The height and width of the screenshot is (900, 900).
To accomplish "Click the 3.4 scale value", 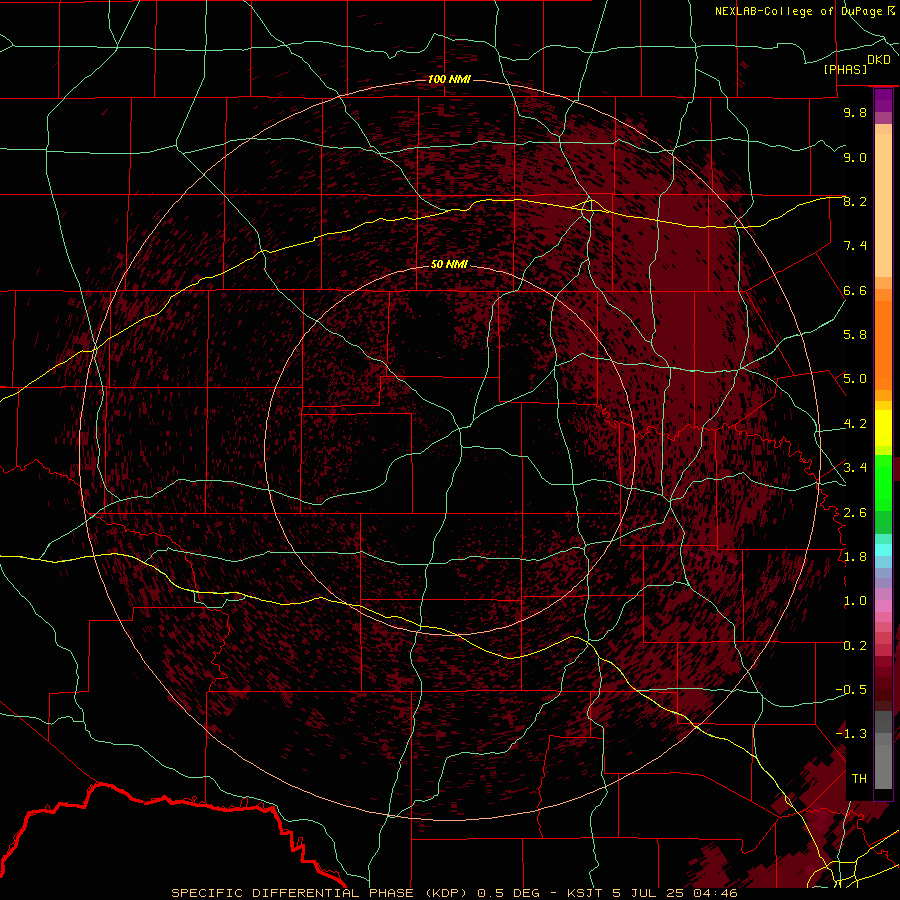I will (x=855, y=468).
